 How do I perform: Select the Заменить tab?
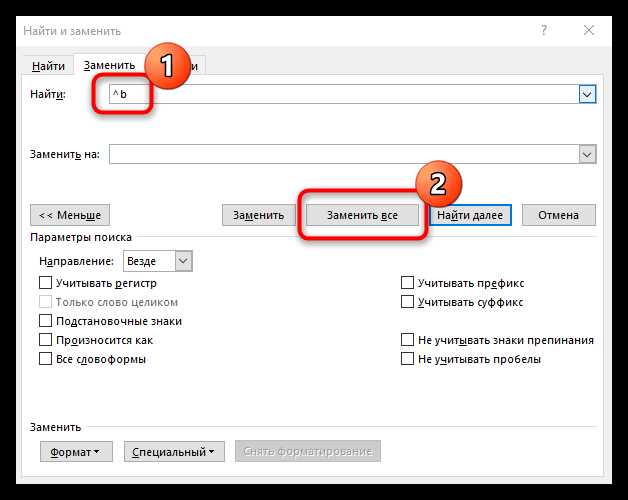tap(109, 66)
